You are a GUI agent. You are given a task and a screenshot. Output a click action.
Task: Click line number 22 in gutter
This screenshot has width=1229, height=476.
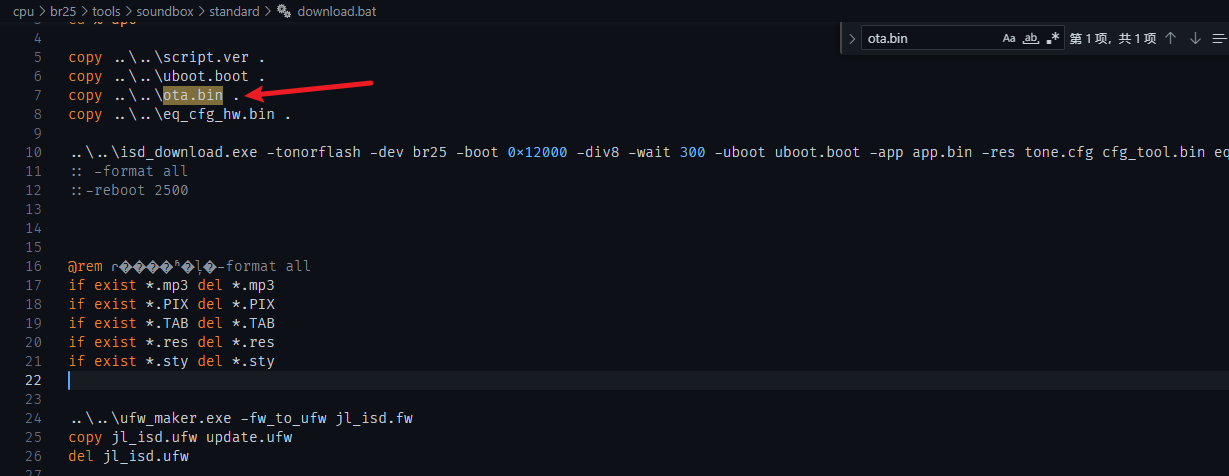34,380
